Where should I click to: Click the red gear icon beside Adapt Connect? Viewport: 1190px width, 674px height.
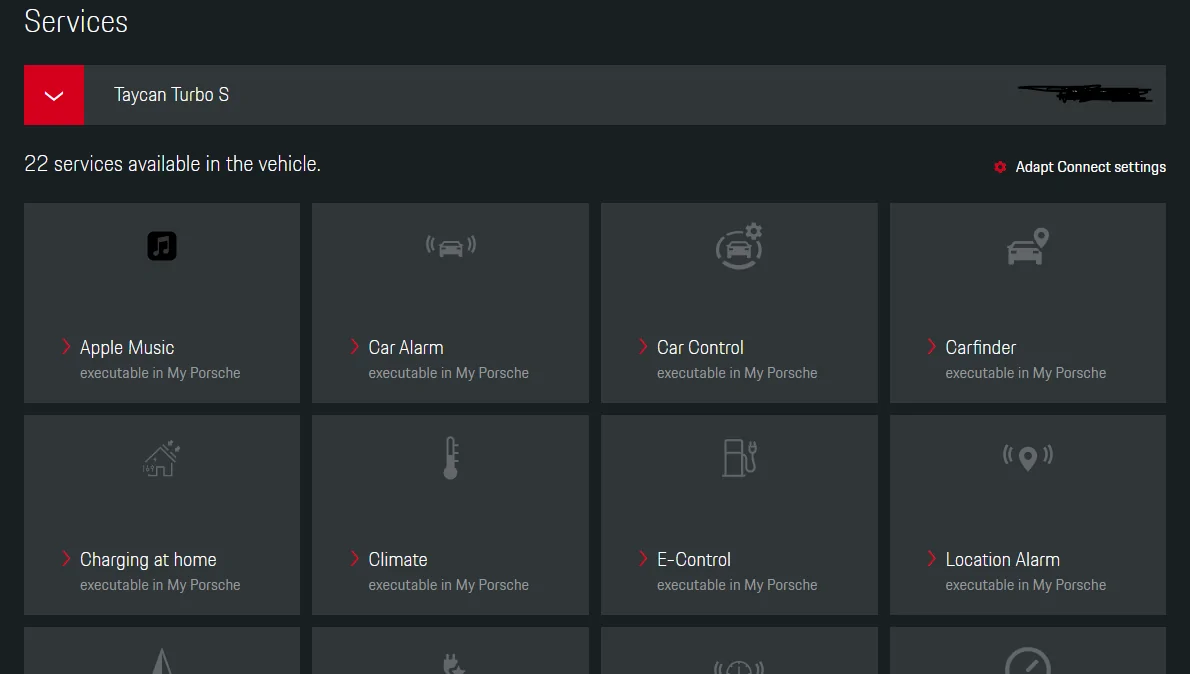coord(1000,167)
